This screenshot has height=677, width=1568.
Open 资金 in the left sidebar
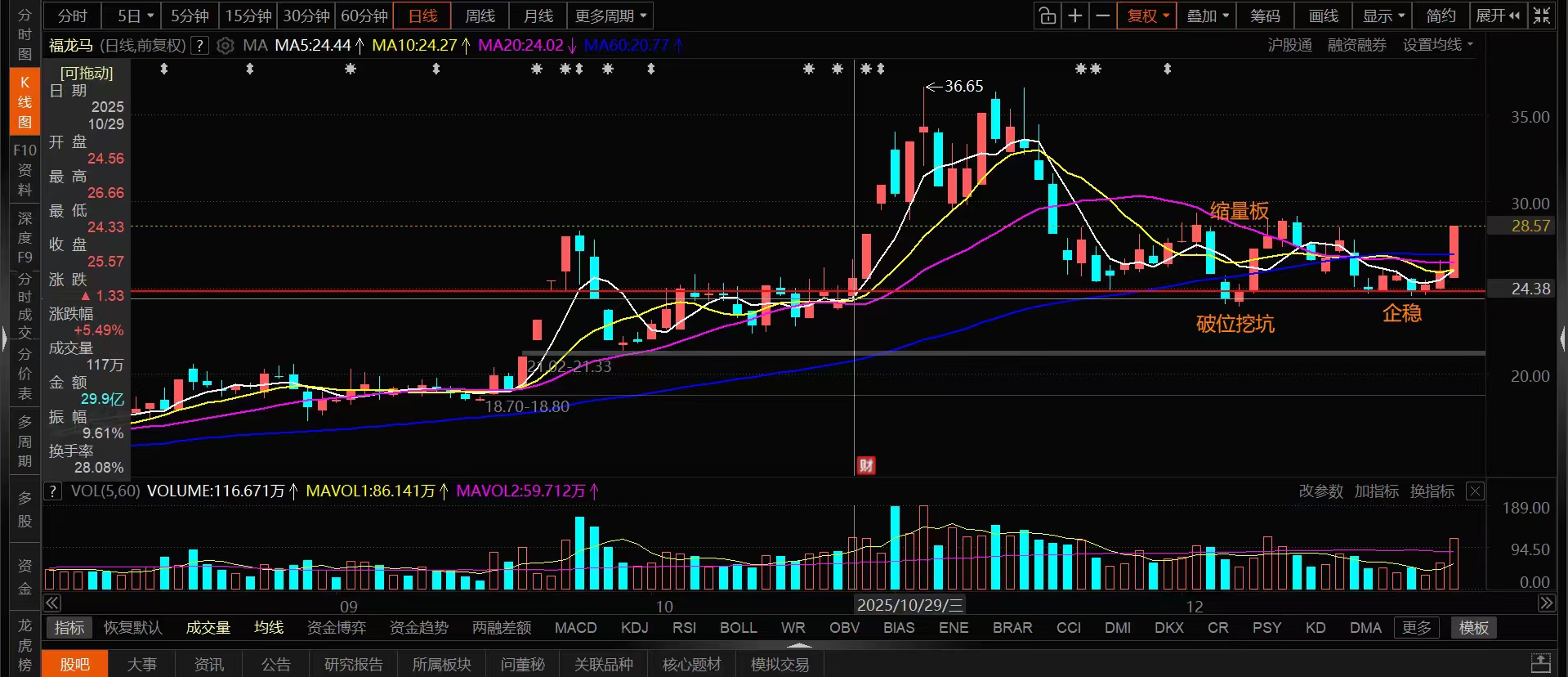pos(25,577)
